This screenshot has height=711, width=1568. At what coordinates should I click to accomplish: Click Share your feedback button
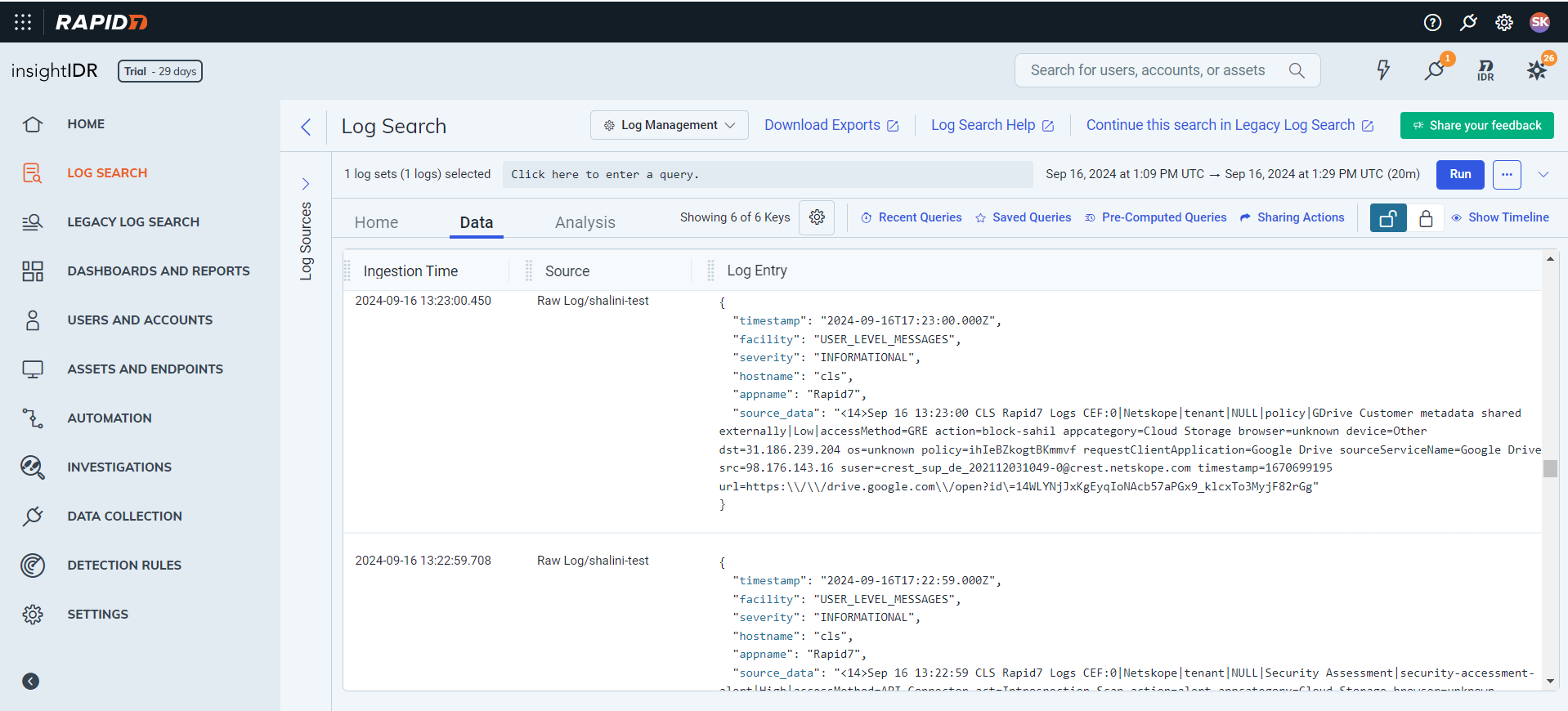point(1477,125)
